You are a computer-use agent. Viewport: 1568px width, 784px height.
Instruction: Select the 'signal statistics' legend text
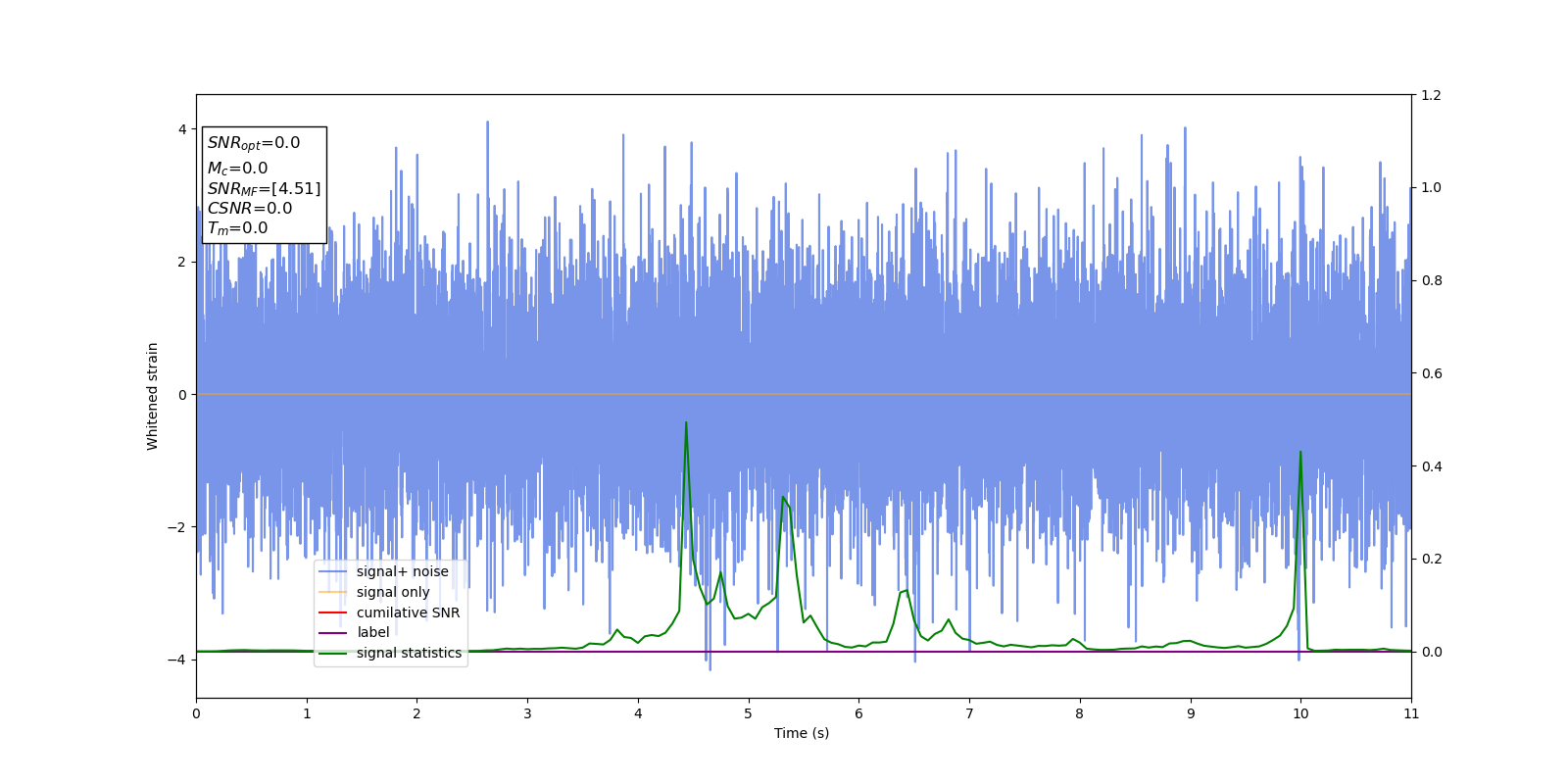click(409, 653)
